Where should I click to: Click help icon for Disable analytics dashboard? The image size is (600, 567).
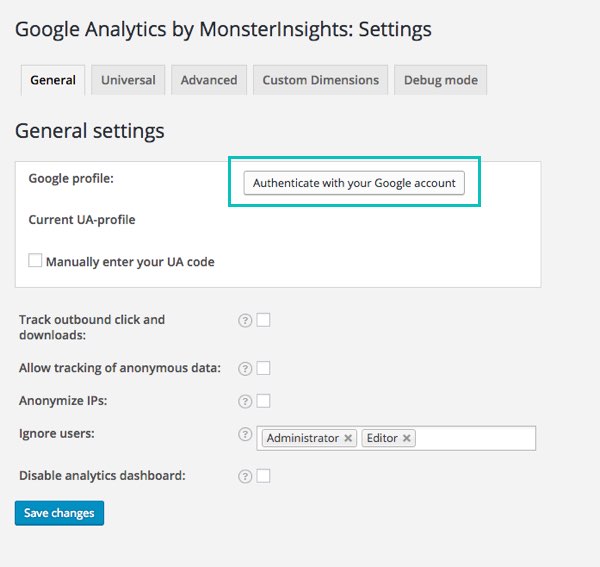click(x=244, y=476)
